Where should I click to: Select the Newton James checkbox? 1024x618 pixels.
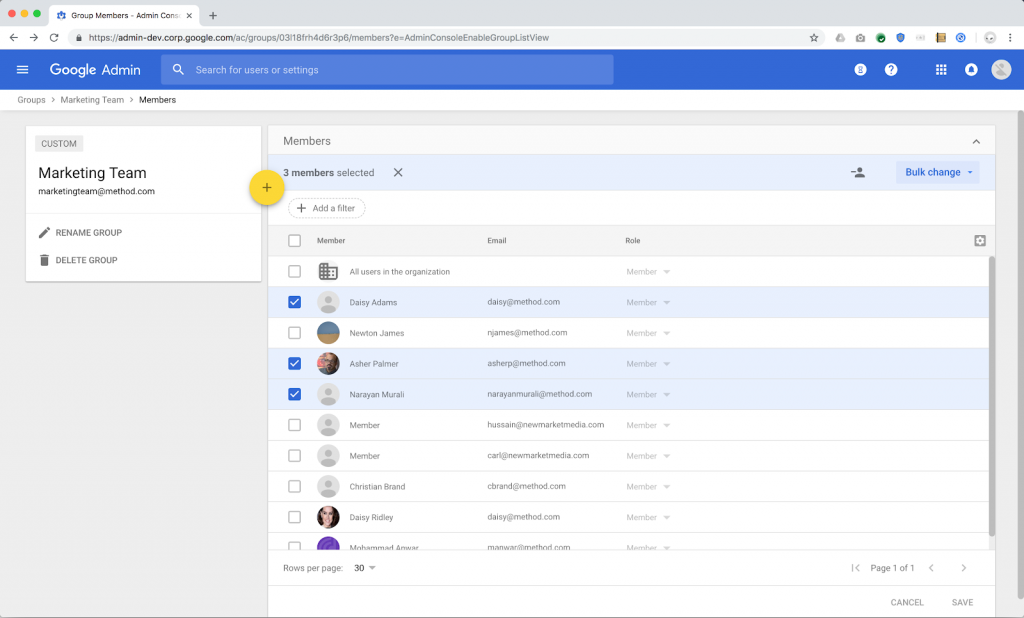(294, 333)
